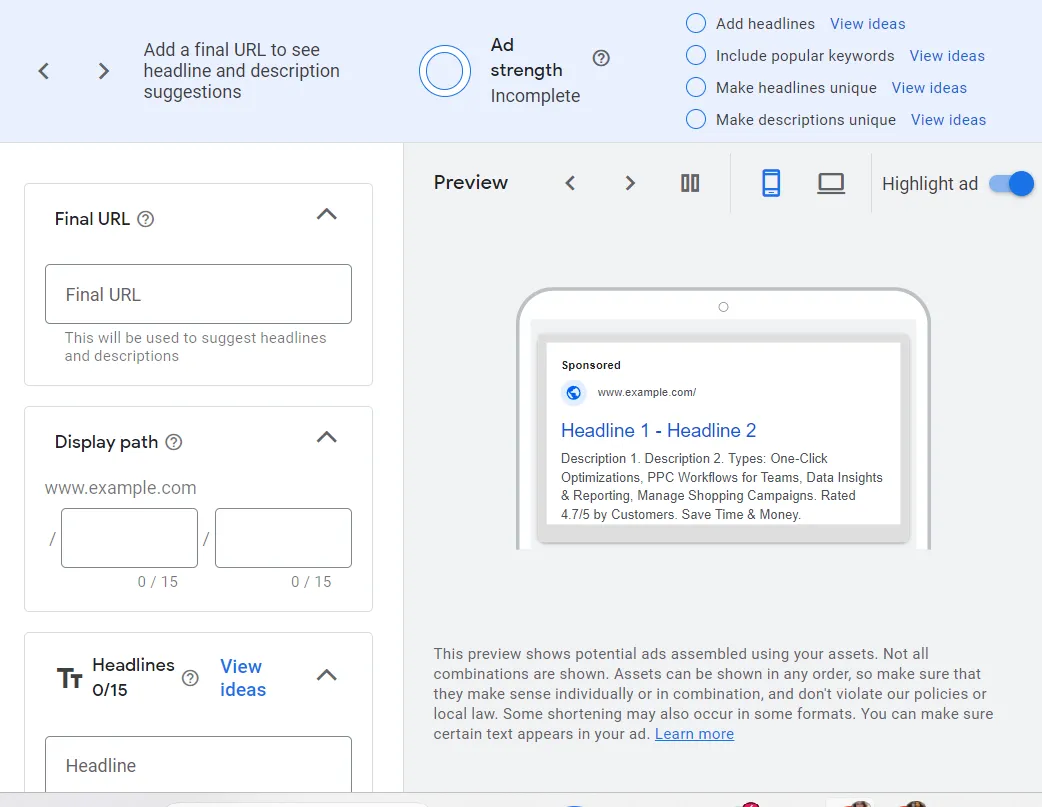Click the second display path field
The width and height of the screenshot is (1042, 807).
283,538
